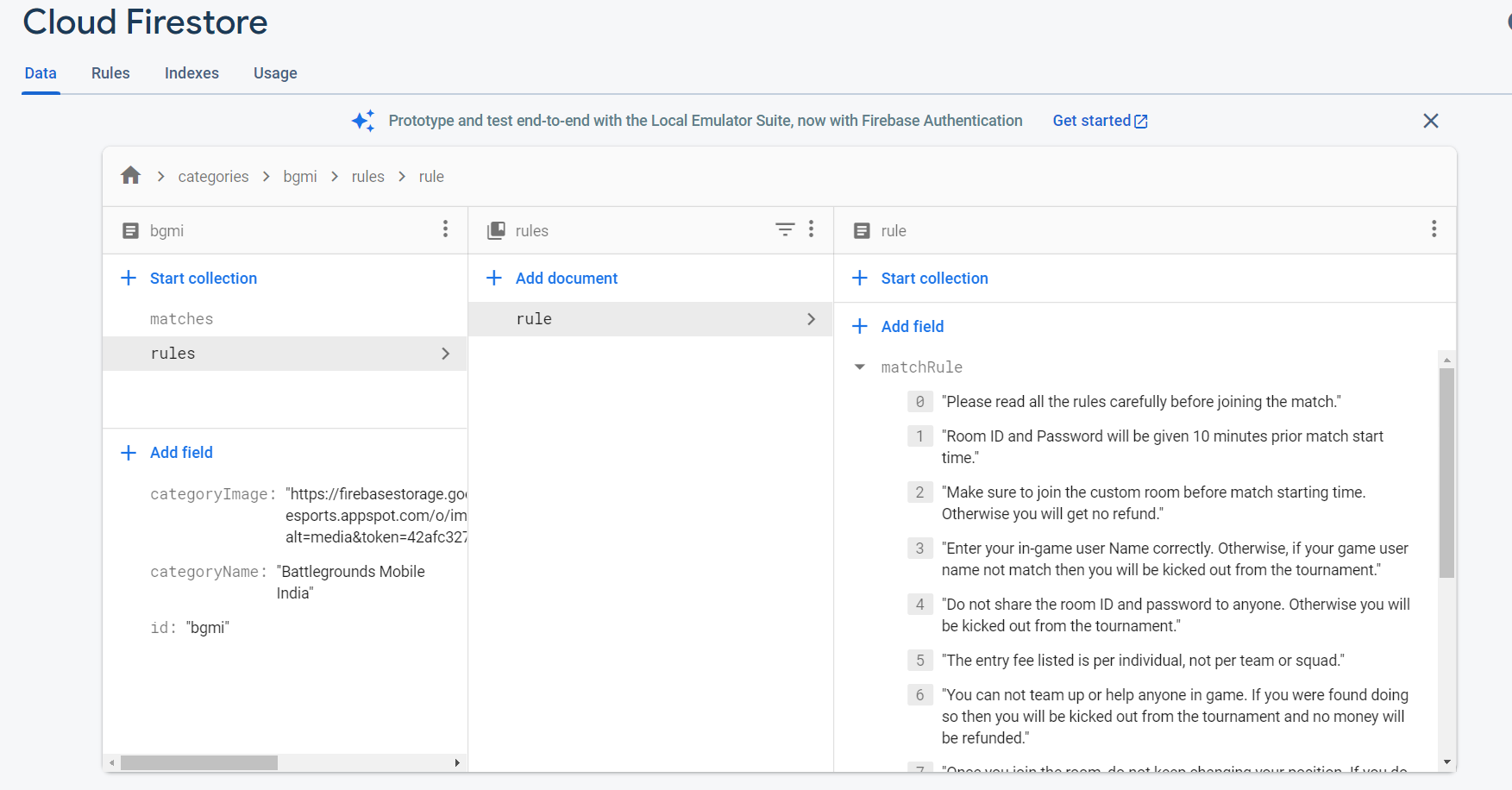This screenshot has height=790, width=1512.
Task: Click matchRule item 0 text
Action: 1141,402
